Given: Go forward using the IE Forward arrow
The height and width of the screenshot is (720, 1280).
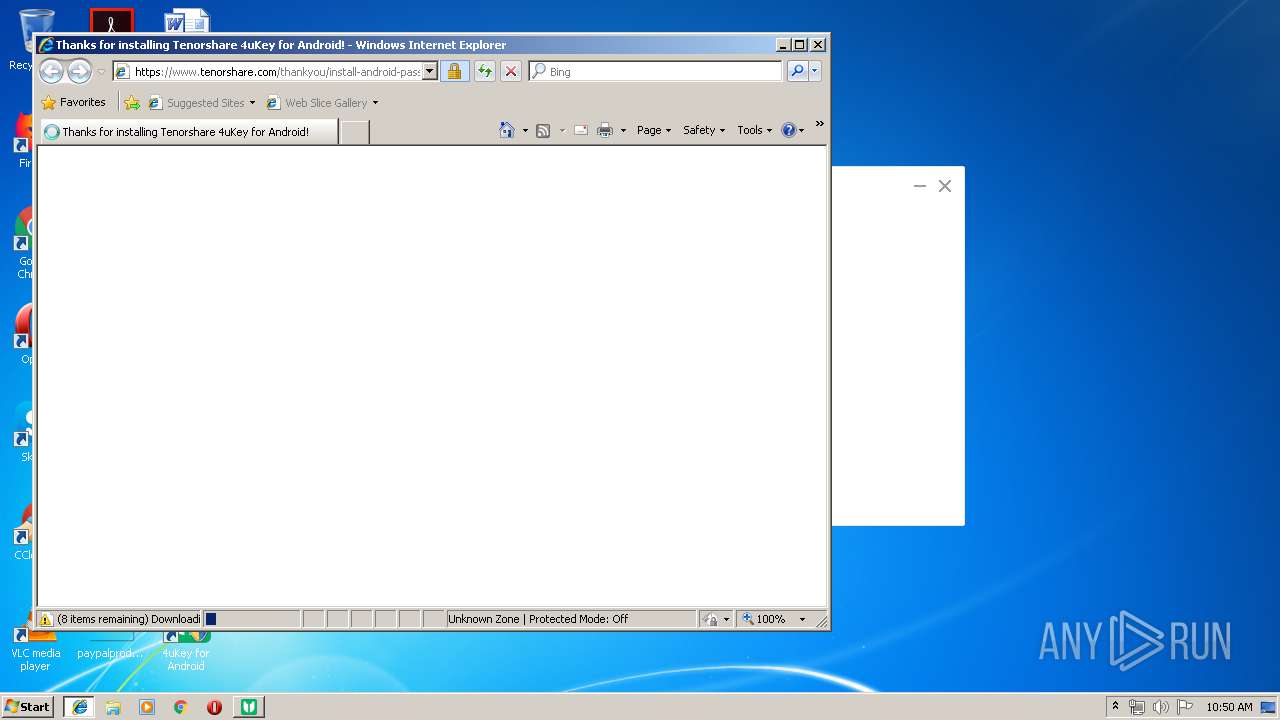Looking at the screenshot, I should (79, 71).
